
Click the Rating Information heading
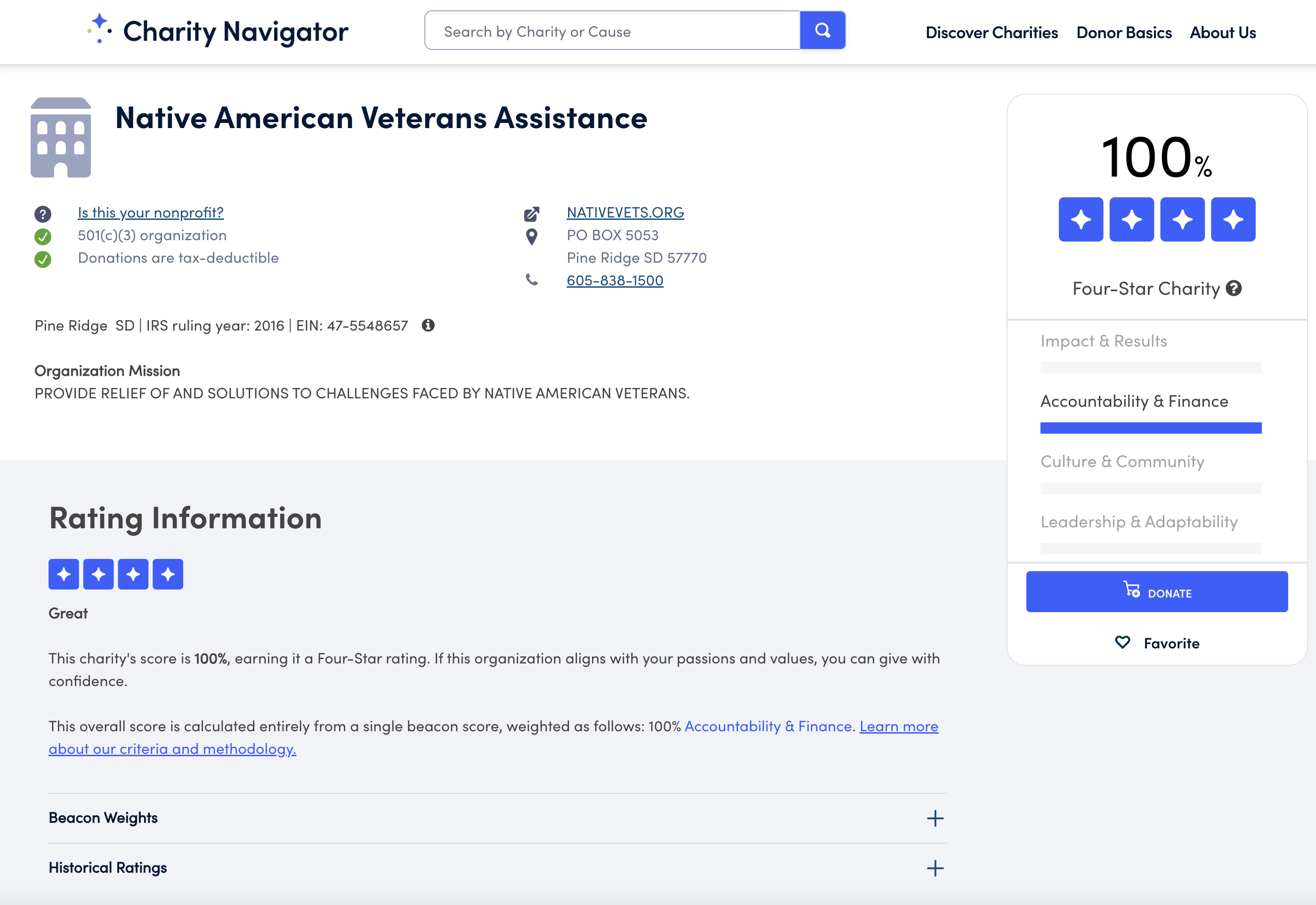pyautogui.click(x=186, y=517)
